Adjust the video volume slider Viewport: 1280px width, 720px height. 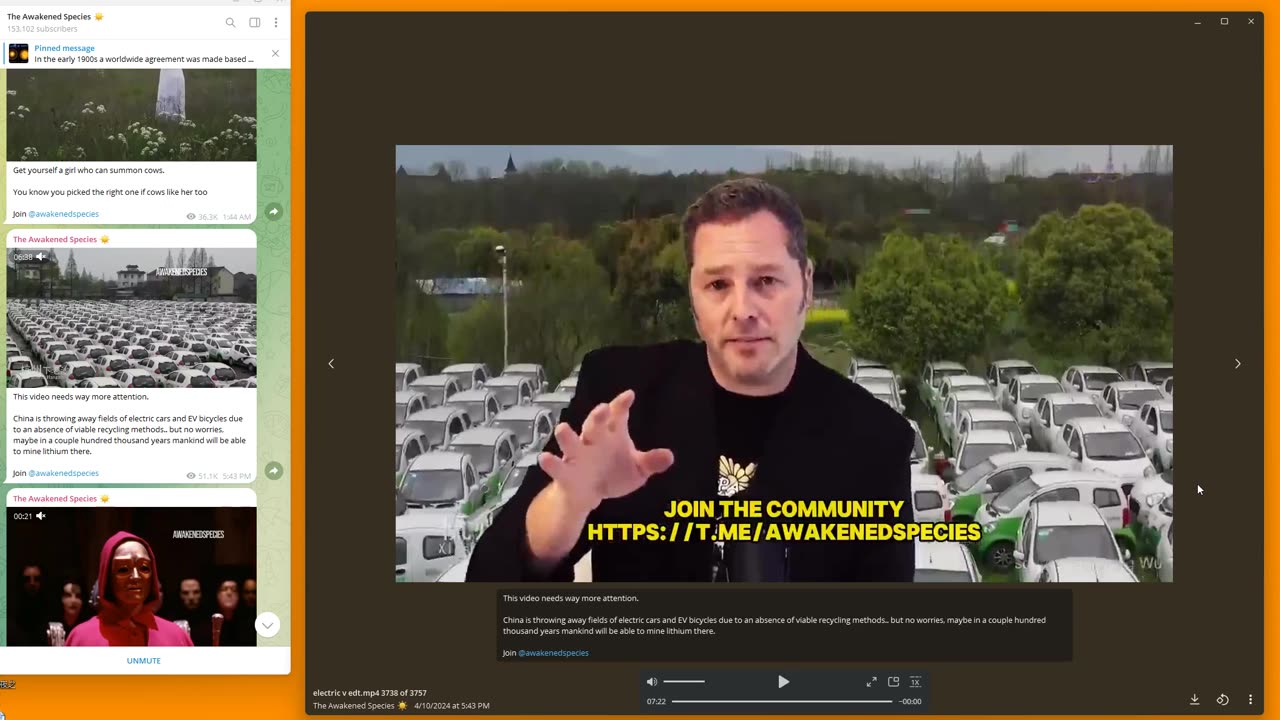coord(684,682)
